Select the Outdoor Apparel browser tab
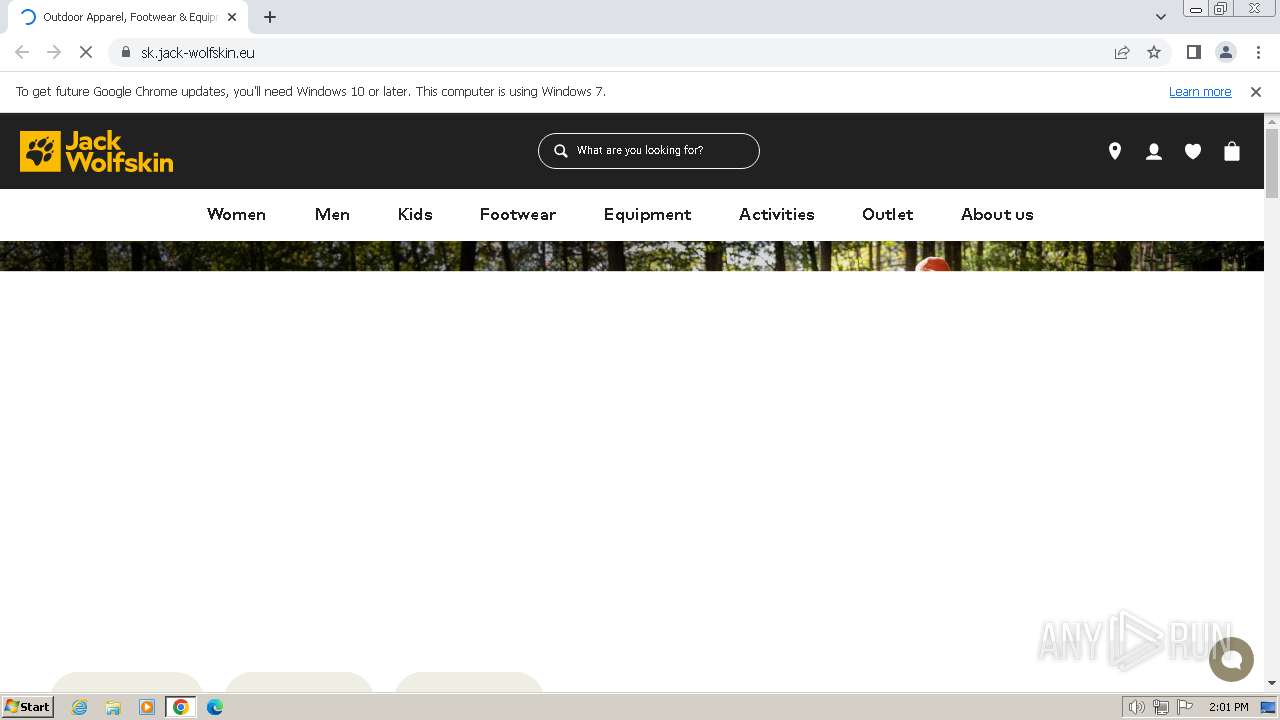 (128, 17)
